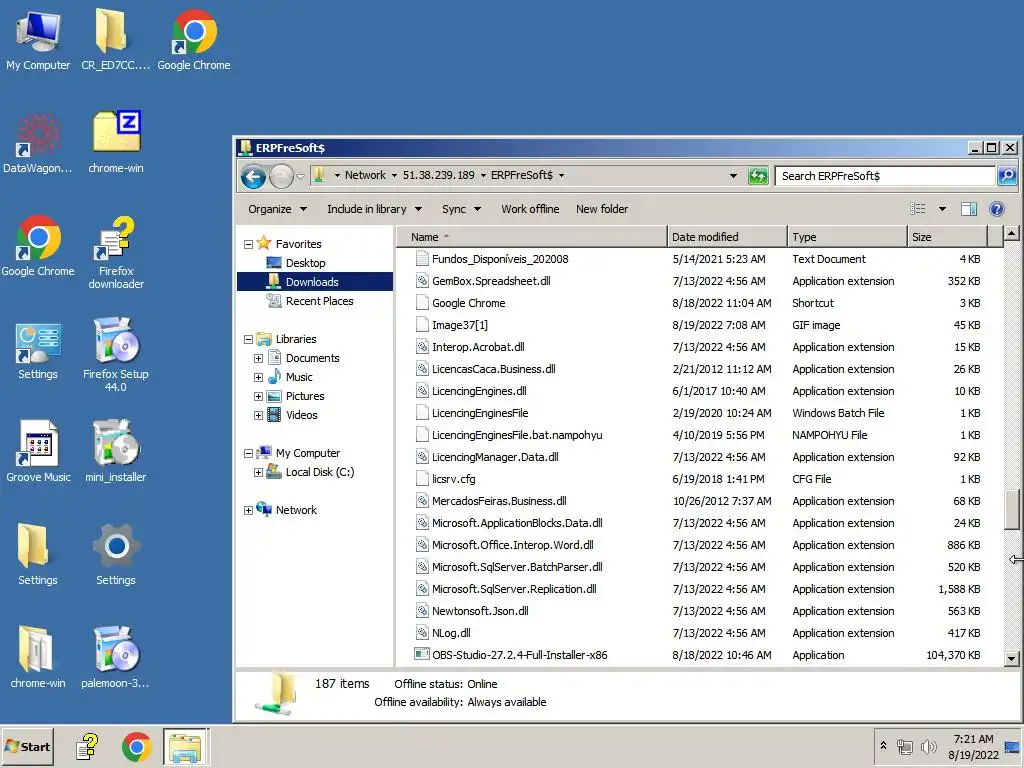Image resolution: width=1024 pixels, height=768 pixels.
Task: Select the palemoon-3 installer desktop icon
Action: [116, 657]
